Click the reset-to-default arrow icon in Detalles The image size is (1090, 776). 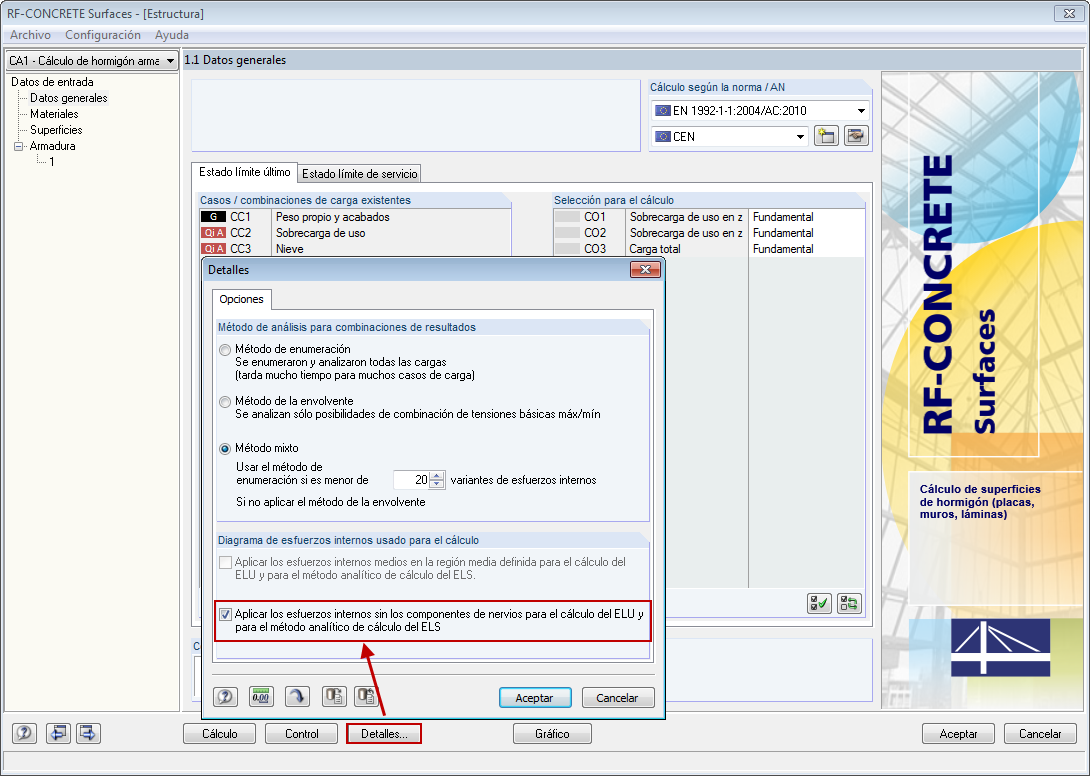[x=298, y=697]
